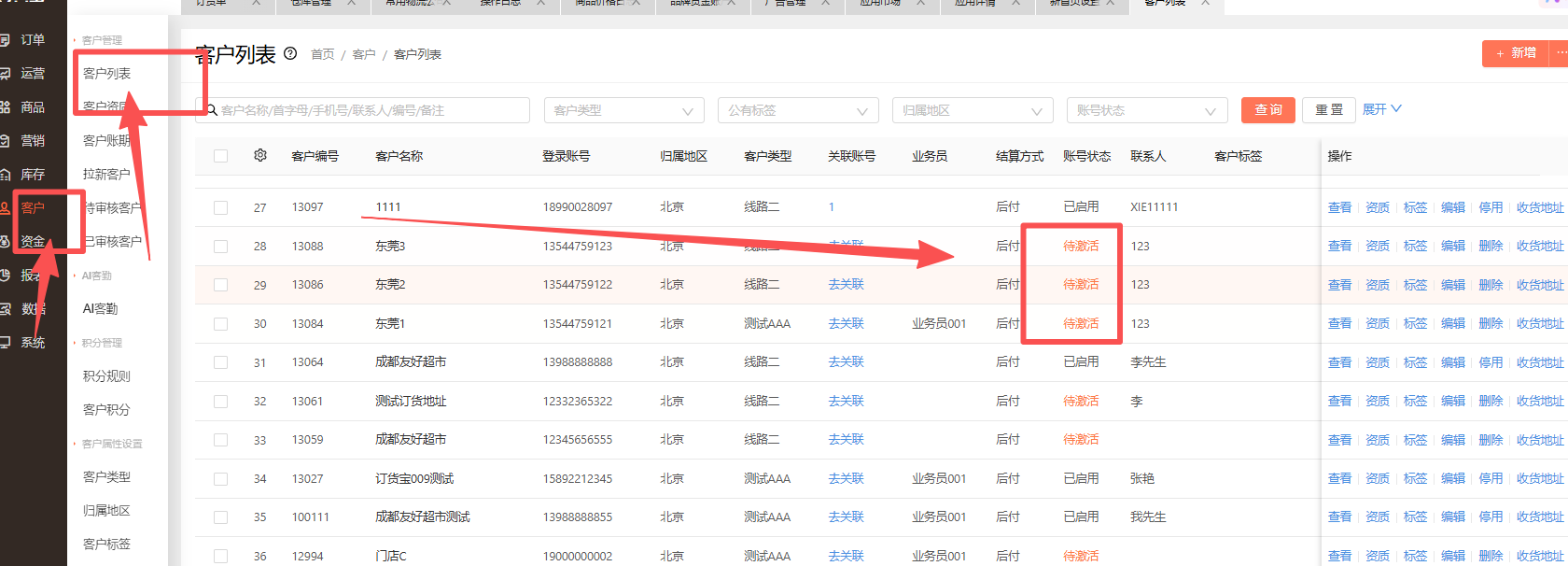Select the checkbox for row 32 测试订货地址
This screenshot has height=566, width=1568.
pos(220,402)
